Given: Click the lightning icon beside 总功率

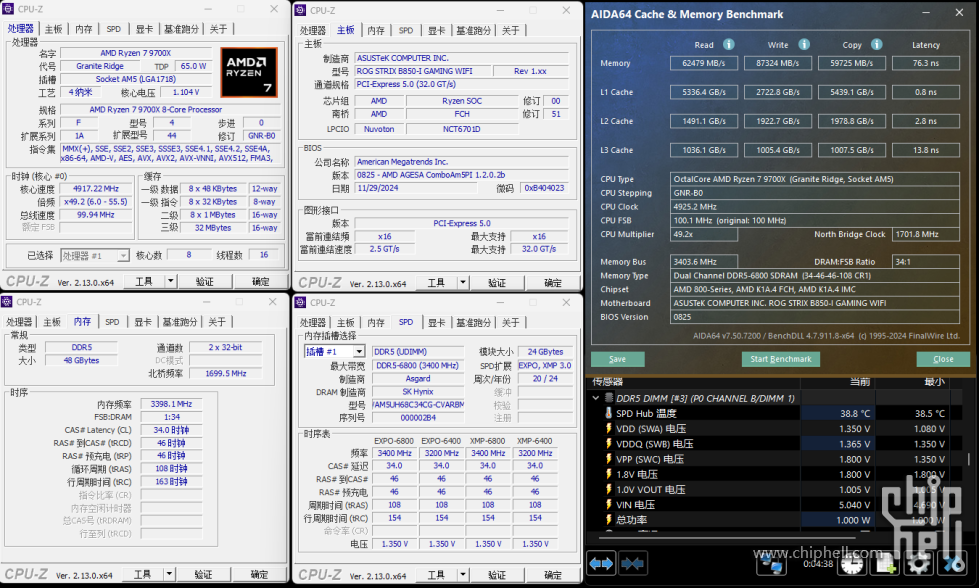Looking at the screenshot, I should pyautogui.click(x=609, y=519).
